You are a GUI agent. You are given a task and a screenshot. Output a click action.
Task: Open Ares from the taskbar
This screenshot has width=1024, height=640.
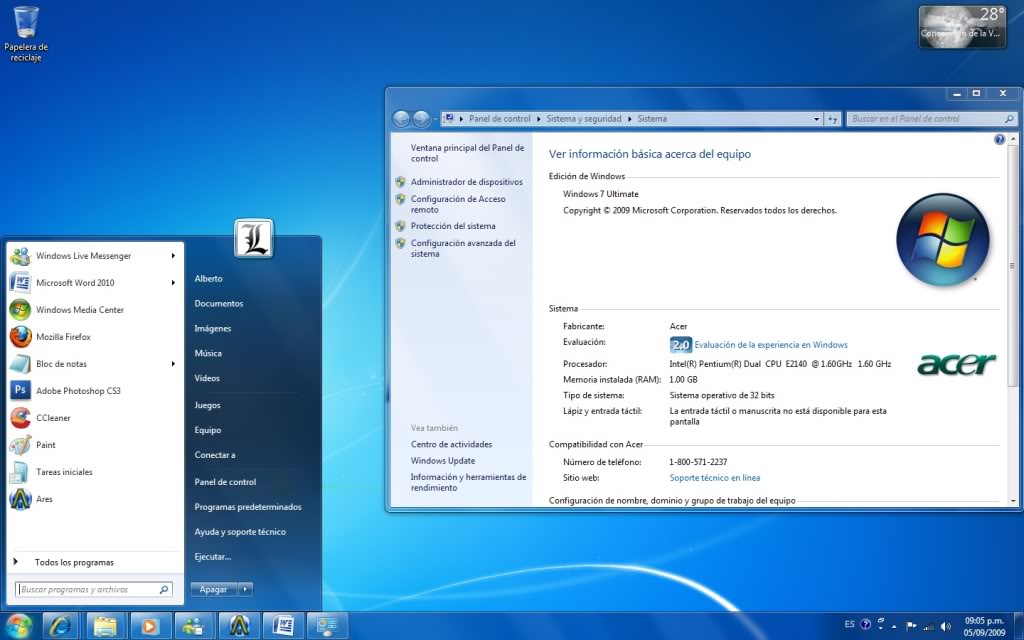pos(240,626)
